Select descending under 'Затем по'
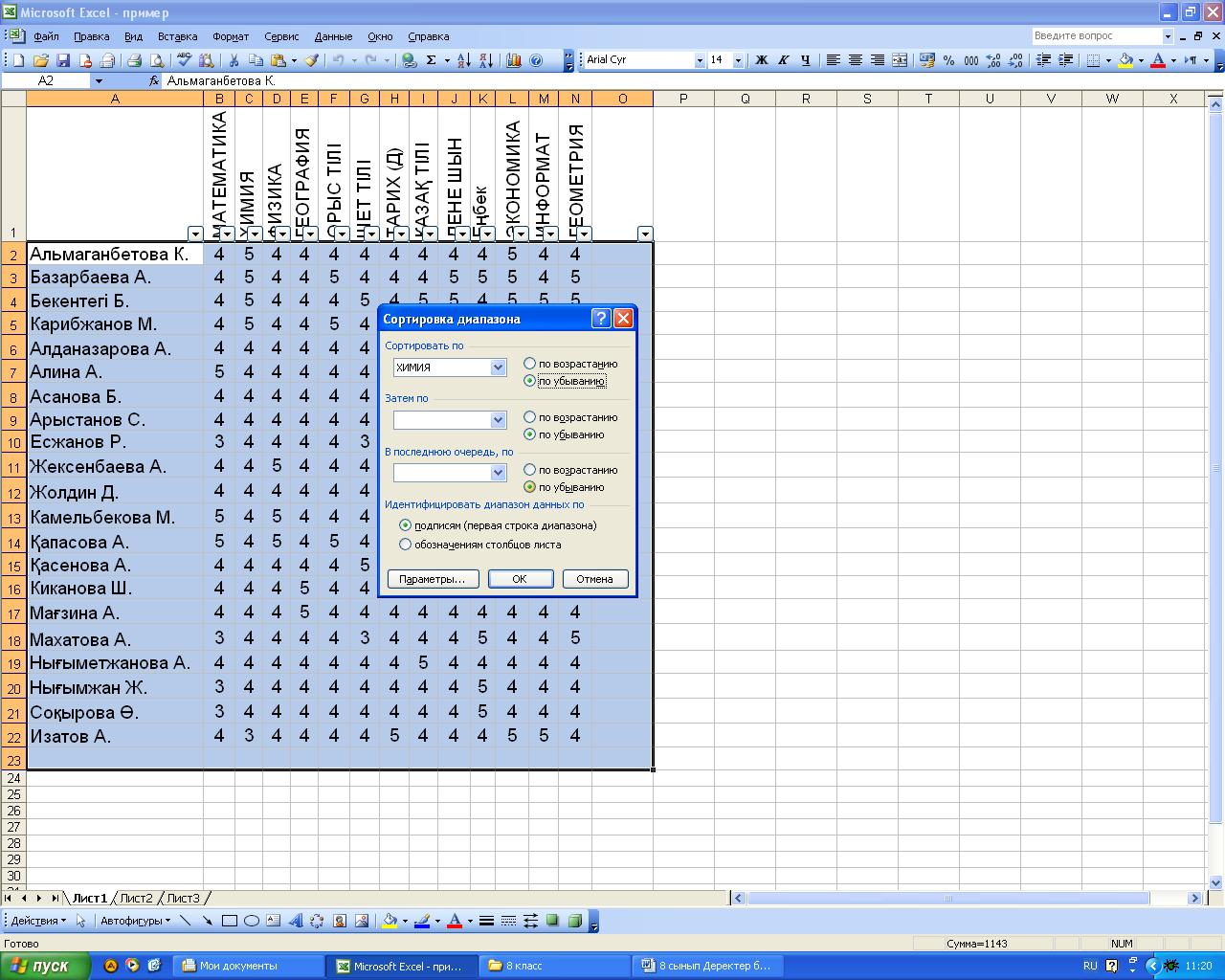This screenshot has height=980, width=1225. pos(529,434)
